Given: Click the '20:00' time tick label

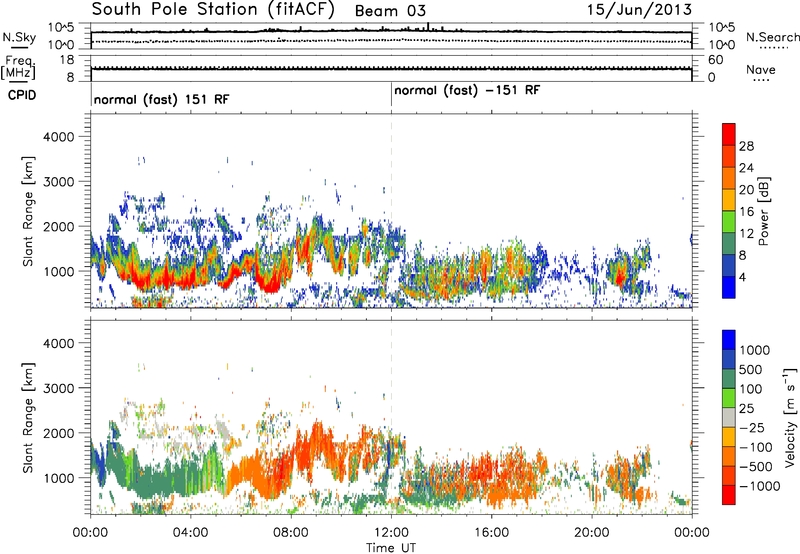Looking at the screenshot, I should [x=591, y=533].
